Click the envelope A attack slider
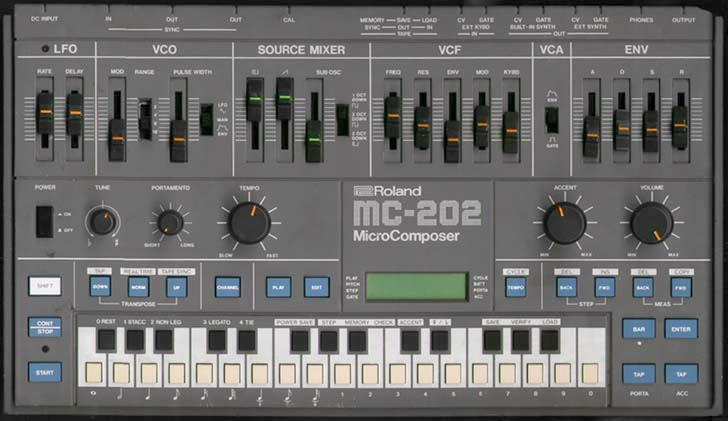Screen dimensions: 728x421 [x=592, y=136]
